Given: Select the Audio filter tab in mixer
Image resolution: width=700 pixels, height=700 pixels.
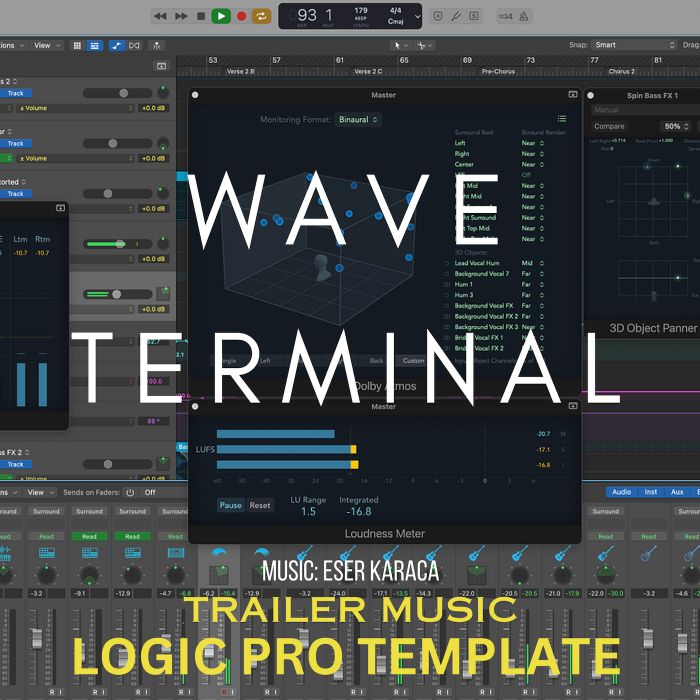Looking at the screenshot, I should 621,492.
